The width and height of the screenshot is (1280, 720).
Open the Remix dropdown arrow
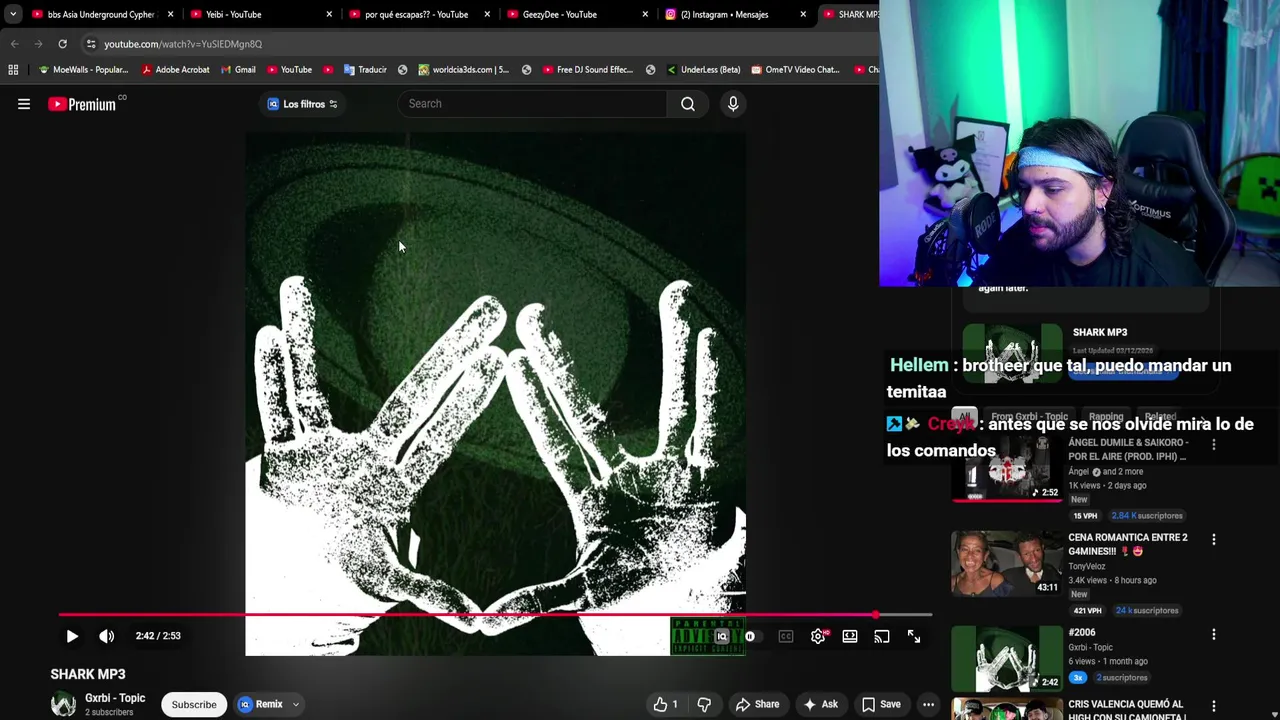click(x=296, y=705)
